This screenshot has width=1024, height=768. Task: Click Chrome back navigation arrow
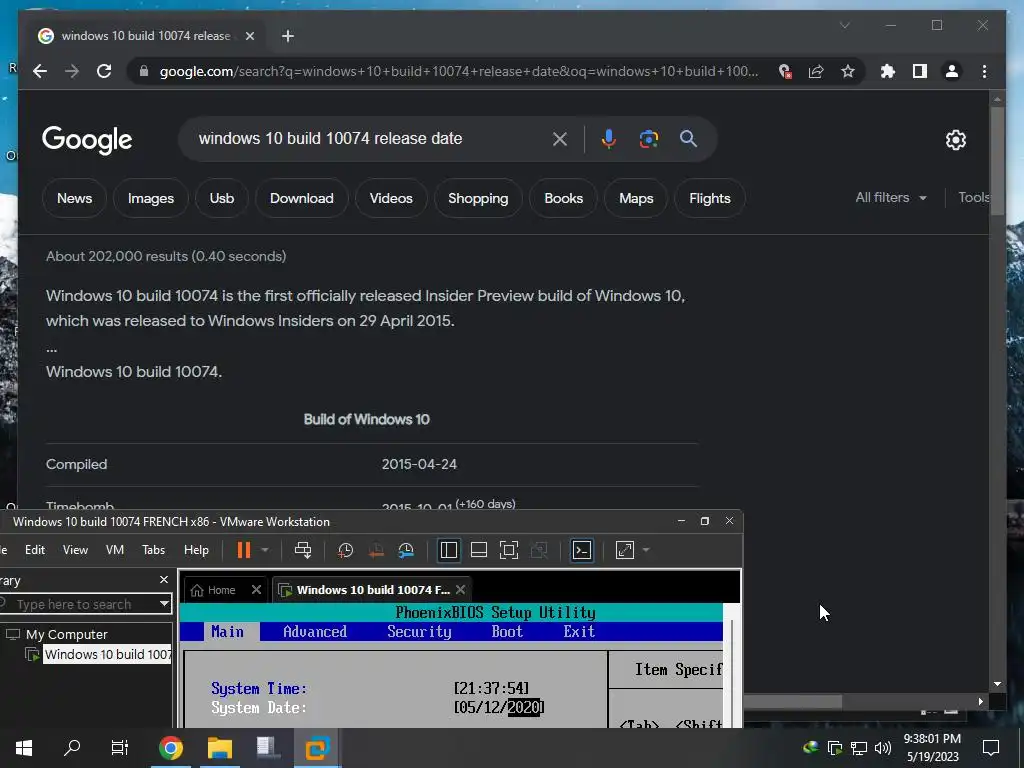(x=40, y=71)
